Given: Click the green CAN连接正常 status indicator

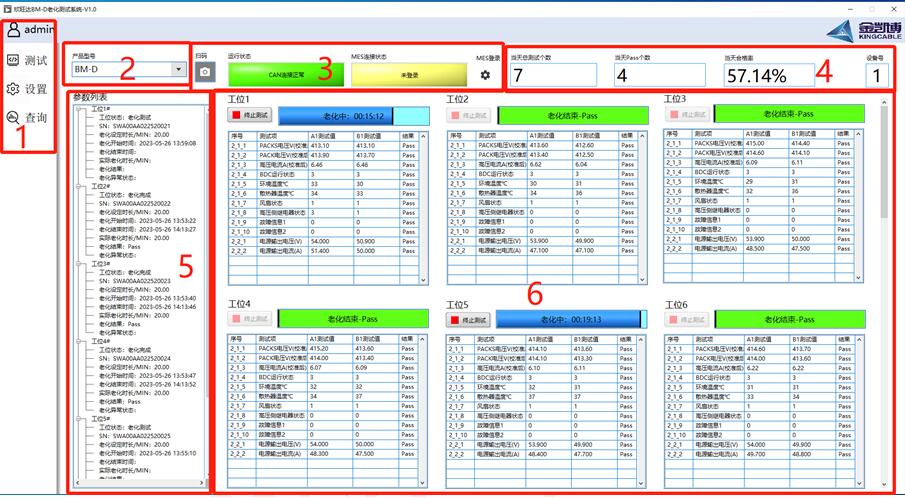Looking at the screenshot, I should pyautogui.click(x=282, y=73).
